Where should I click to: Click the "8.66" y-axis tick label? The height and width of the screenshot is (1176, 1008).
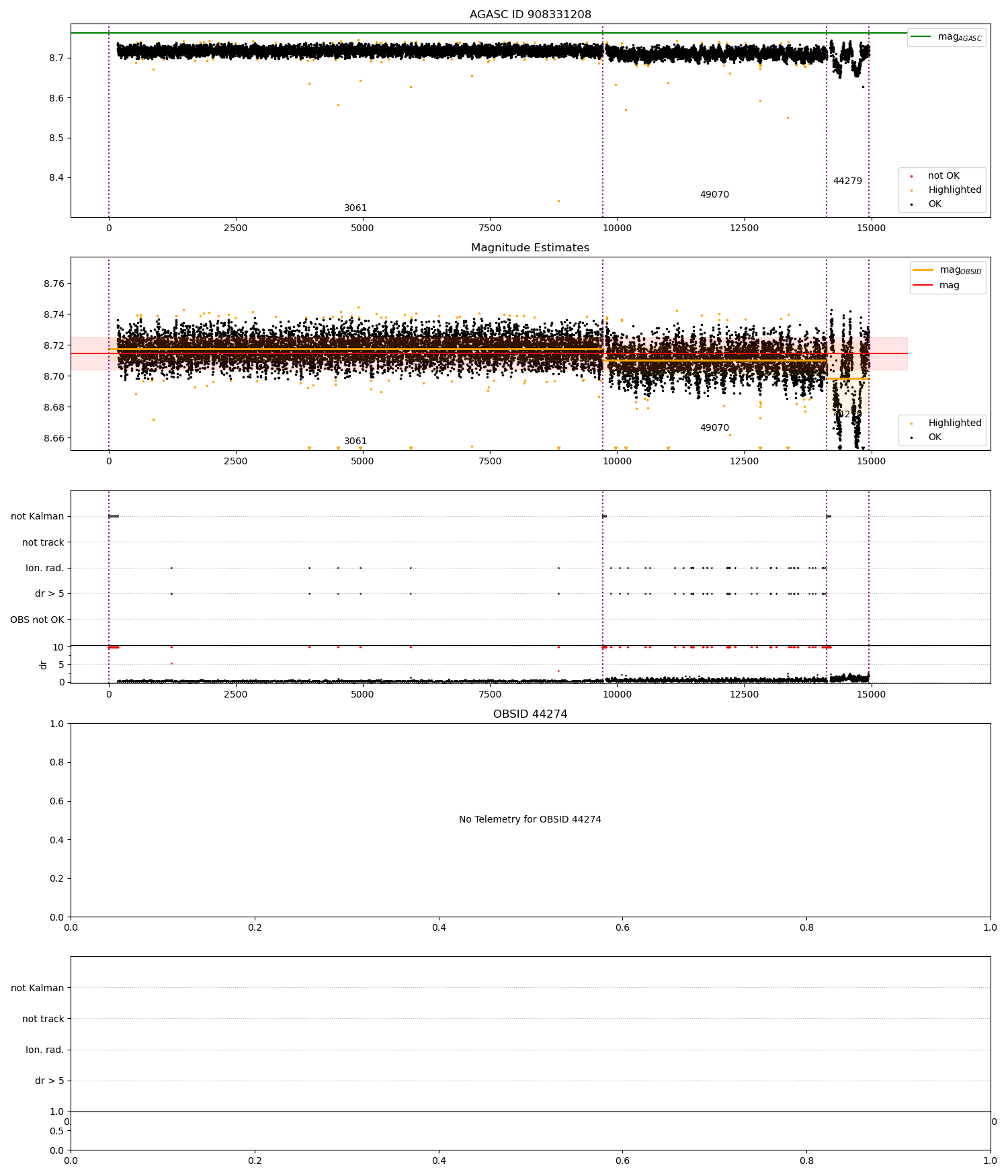click(54, 439)
